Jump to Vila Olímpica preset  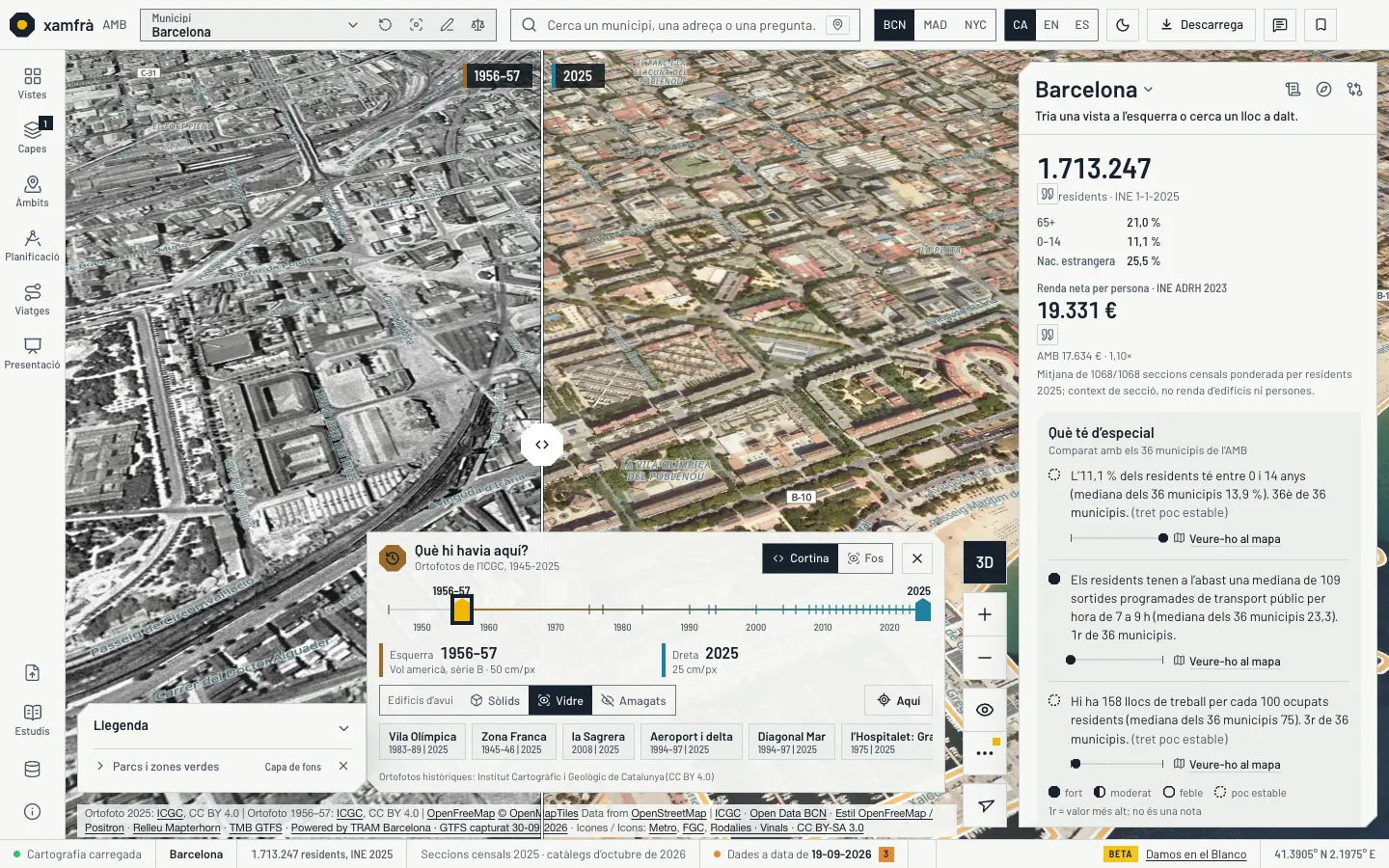tap(422, 742)
